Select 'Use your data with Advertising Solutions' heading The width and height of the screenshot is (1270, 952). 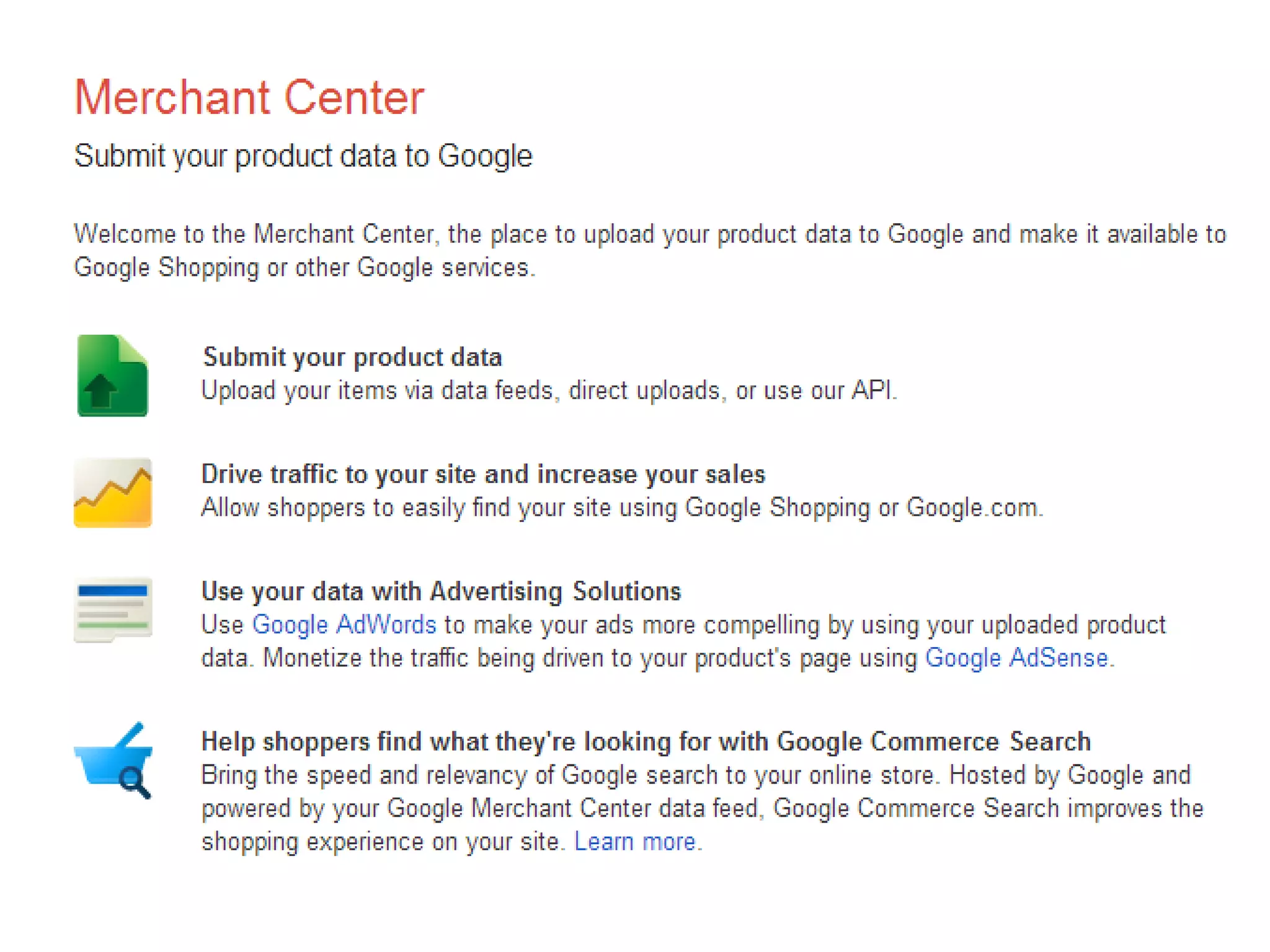(x=441, y=591)
